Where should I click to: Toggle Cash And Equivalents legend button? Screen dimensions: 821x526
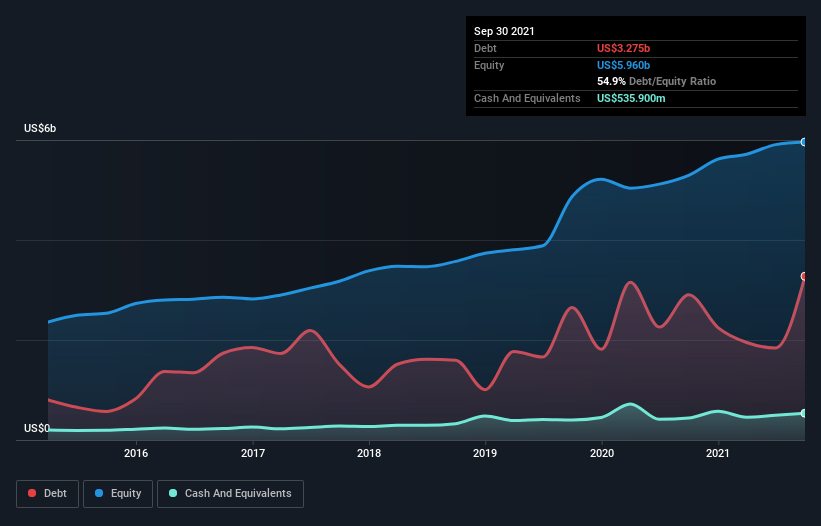point(230,494)
